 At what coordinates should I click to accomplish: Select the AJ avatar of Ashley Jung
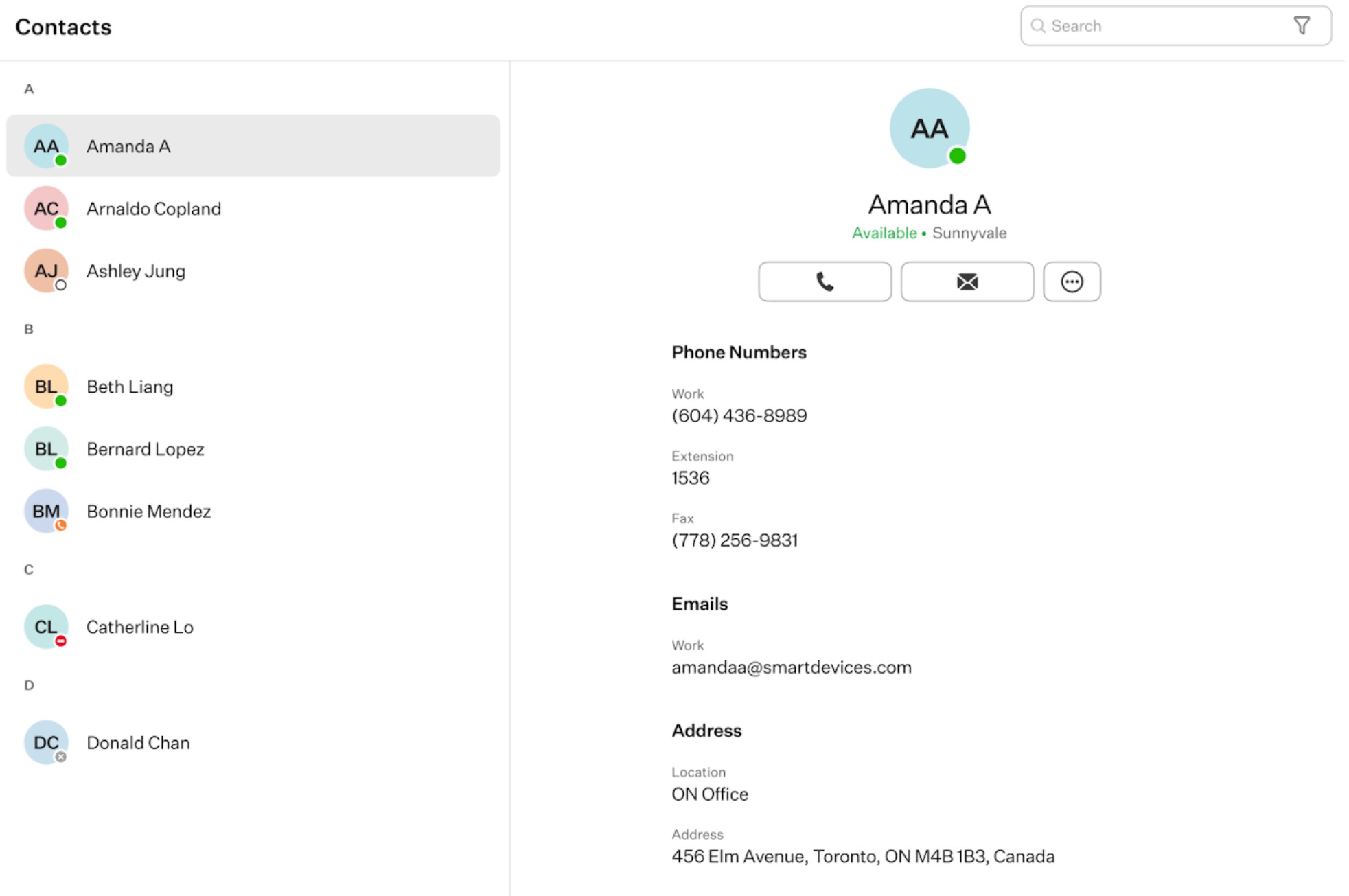click(46, 271)
